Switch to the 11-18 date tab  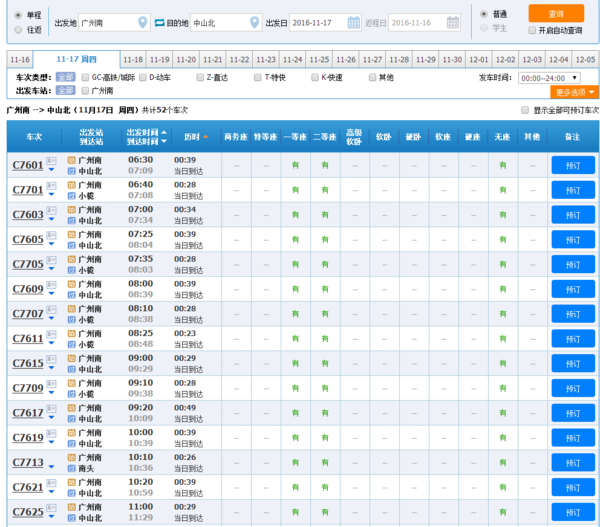coord(133,60)
